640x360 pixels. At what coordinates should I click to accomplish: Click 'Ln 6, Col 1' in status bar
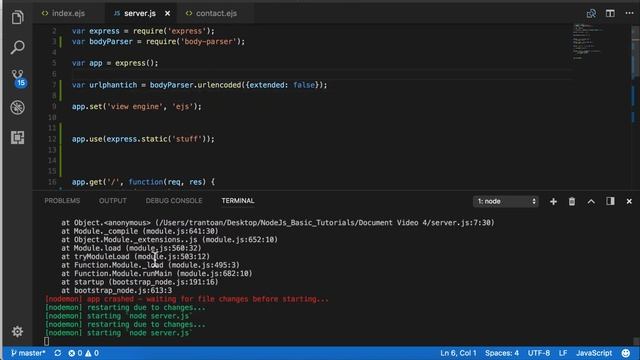coord(458,353)
